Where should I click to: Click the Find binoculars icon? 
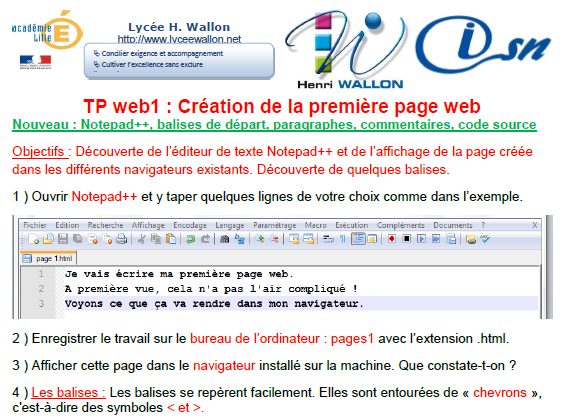[x=224, y=239]
